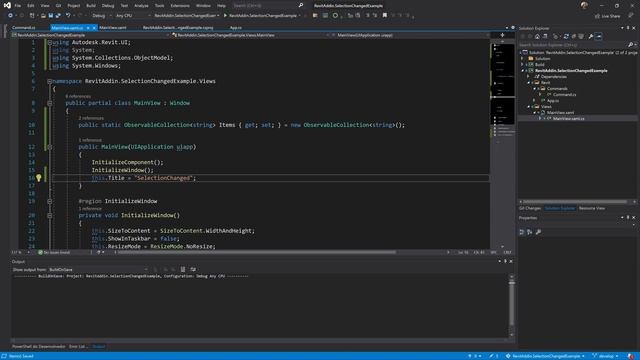Collapse the Views folder
640x360 pixels.
[529, 107]
